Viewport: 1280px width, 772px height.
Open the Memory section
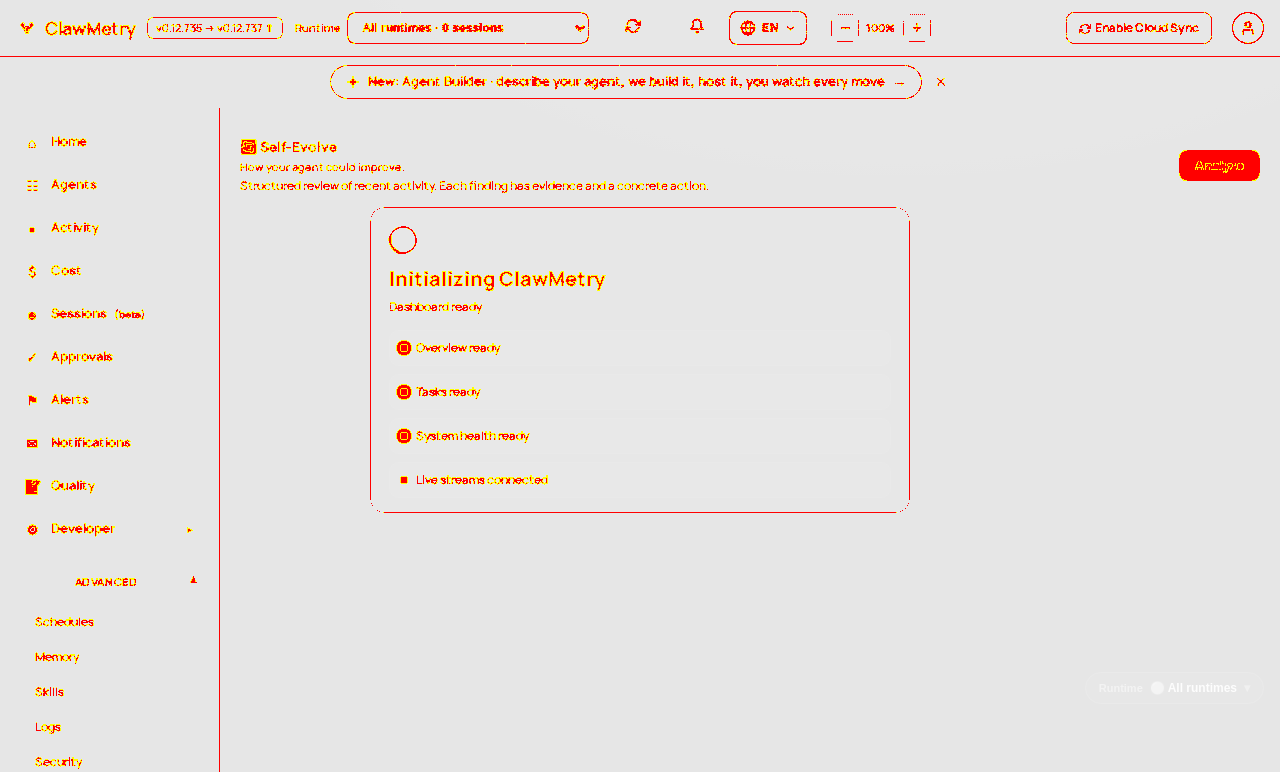[x=57, y=657]
